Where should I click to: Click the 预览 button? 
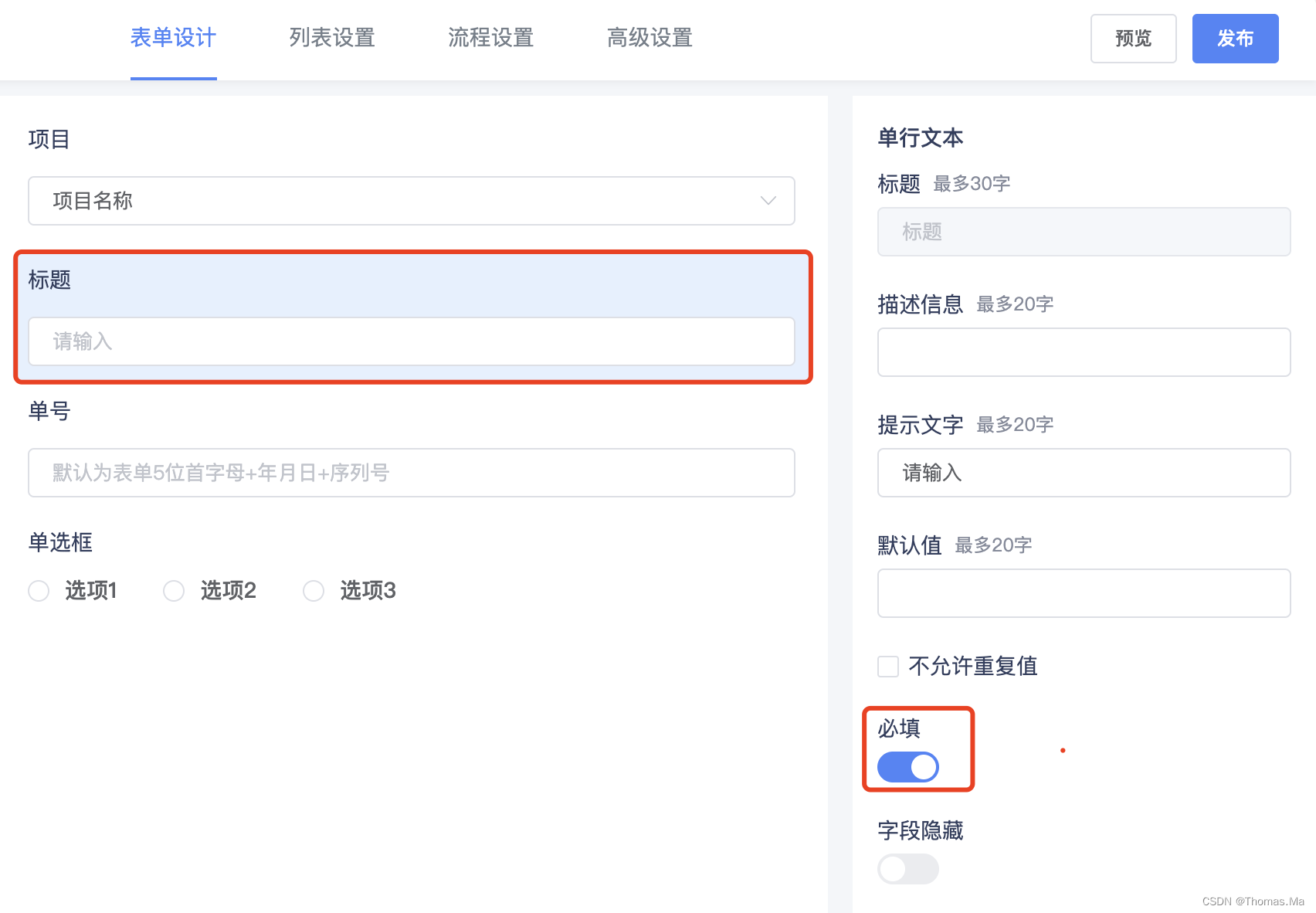[1133, 39]
